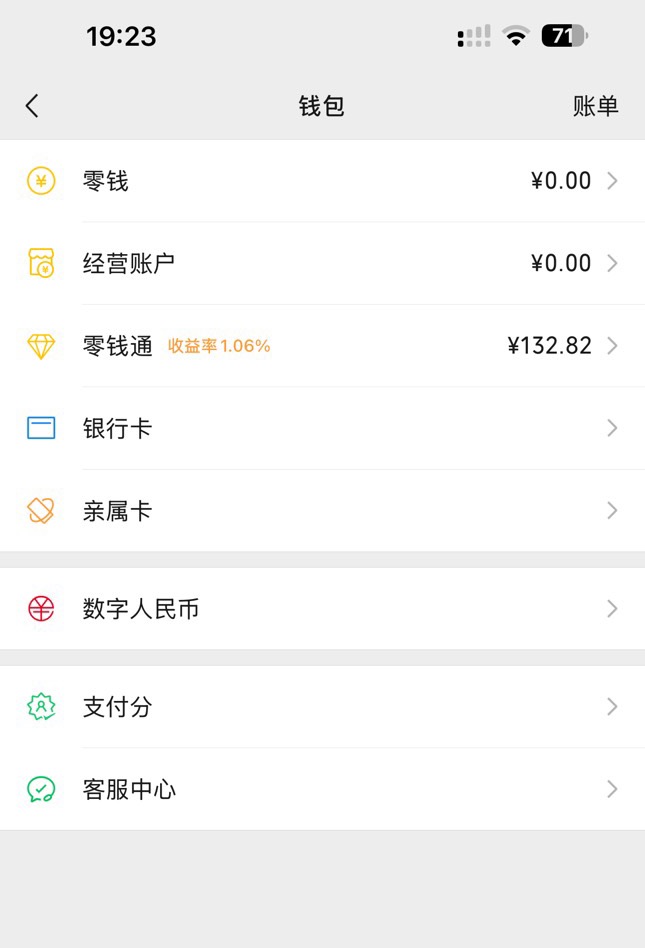This screenshot has width=645, height=948.
Task: Tap the 经营账户 shop icon
Action: click(41, 263)
